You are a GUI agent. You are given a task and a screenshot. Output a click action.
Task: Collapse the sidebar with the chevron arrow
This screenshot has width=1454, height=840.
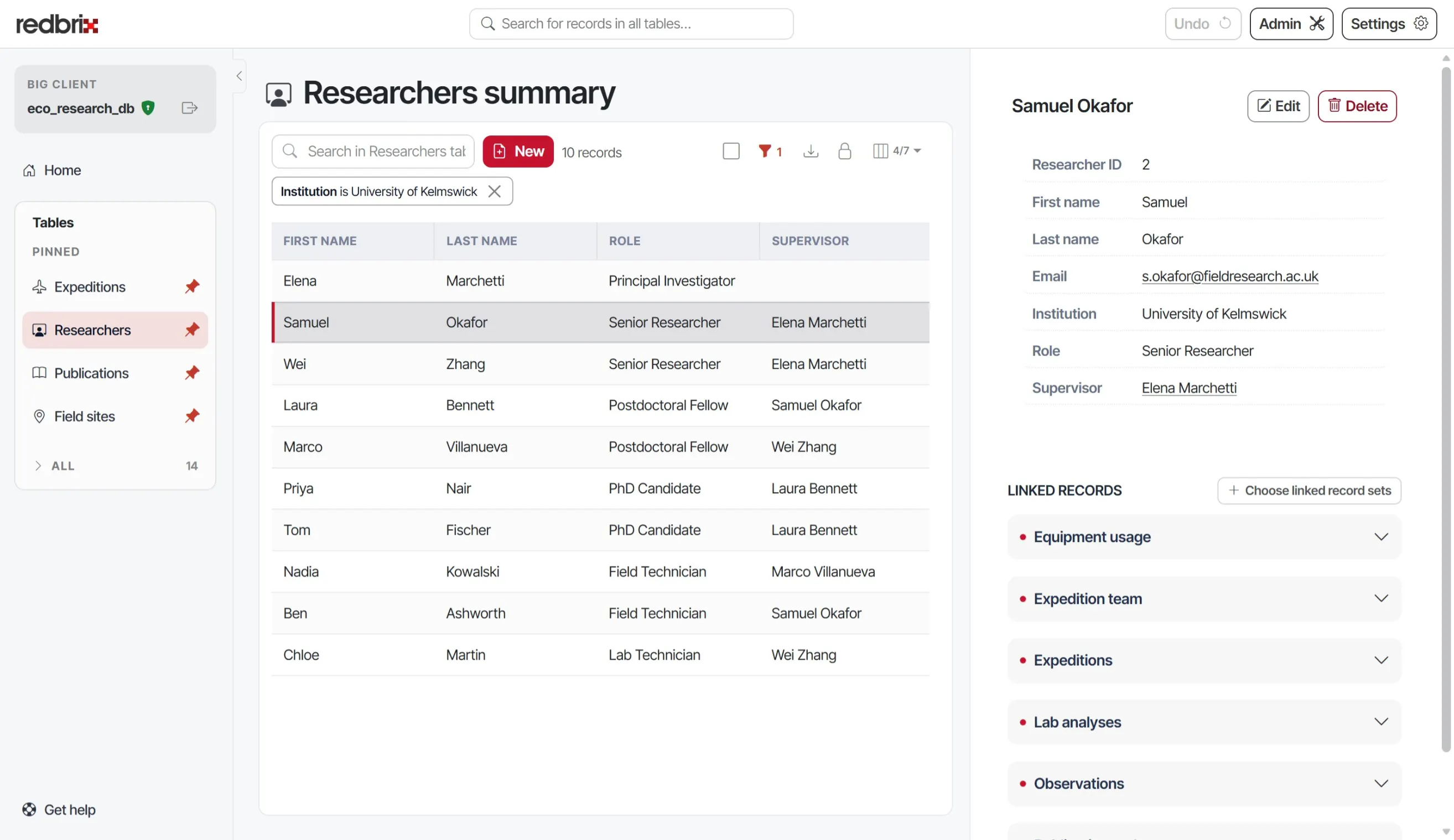click(239, 76)
